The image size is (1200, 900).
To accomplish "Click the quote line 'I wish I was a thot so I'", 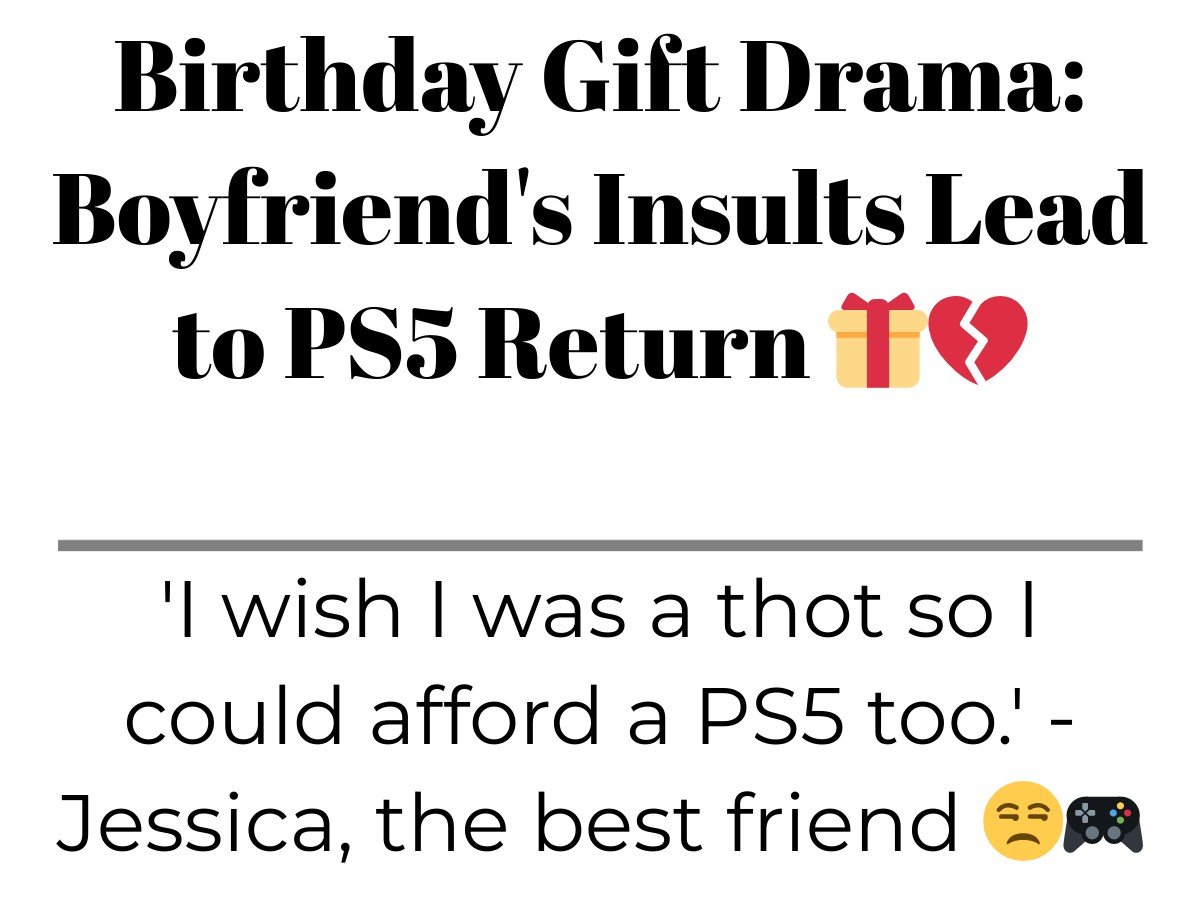I will click(600, 613).
